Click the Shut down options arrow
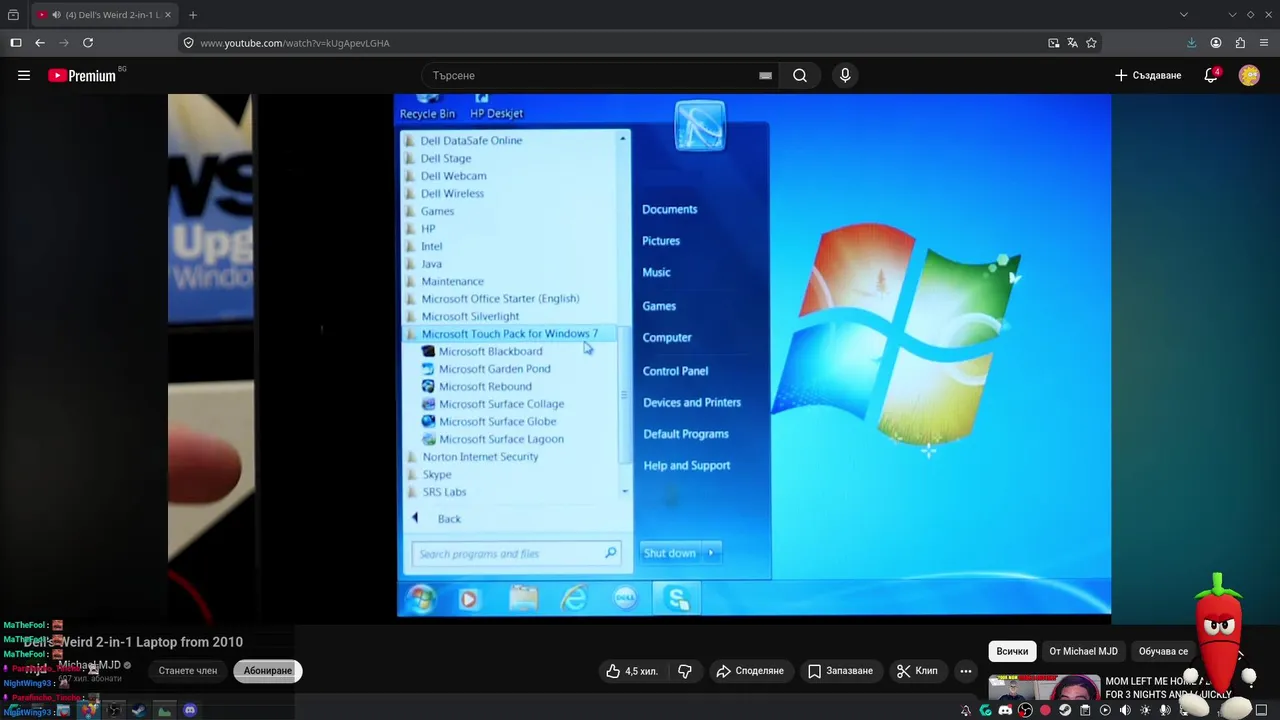The width and height of the screenshot is (1280, 720). (711, 553)
